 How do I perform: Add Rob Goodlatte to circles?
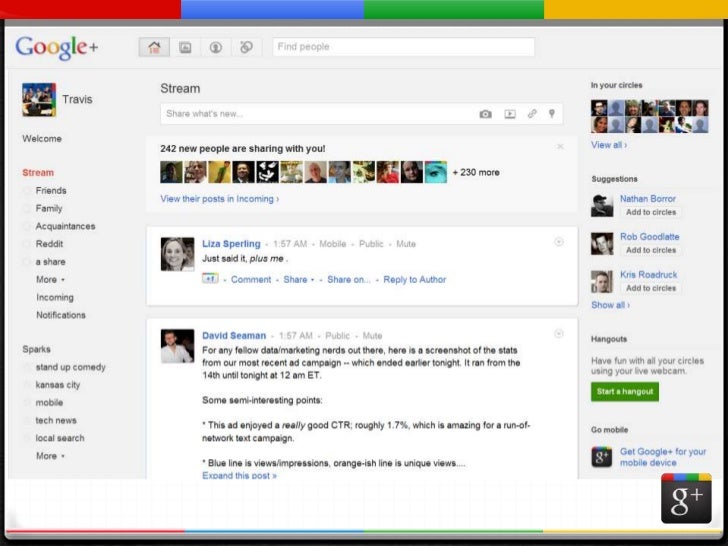coord(650,250)
